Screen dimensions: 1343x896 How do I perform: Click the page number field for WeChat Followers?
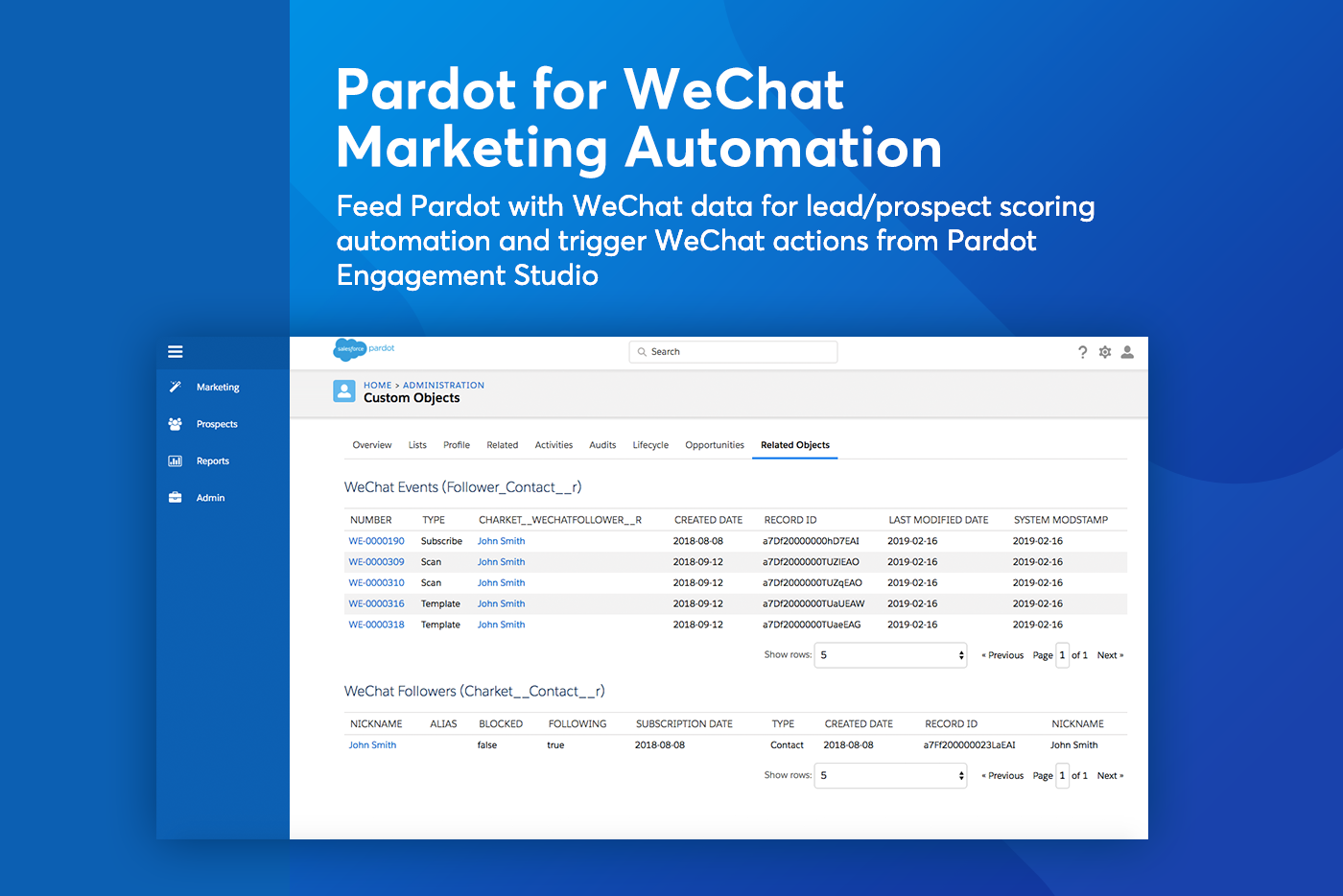(x=1062, y=775)
